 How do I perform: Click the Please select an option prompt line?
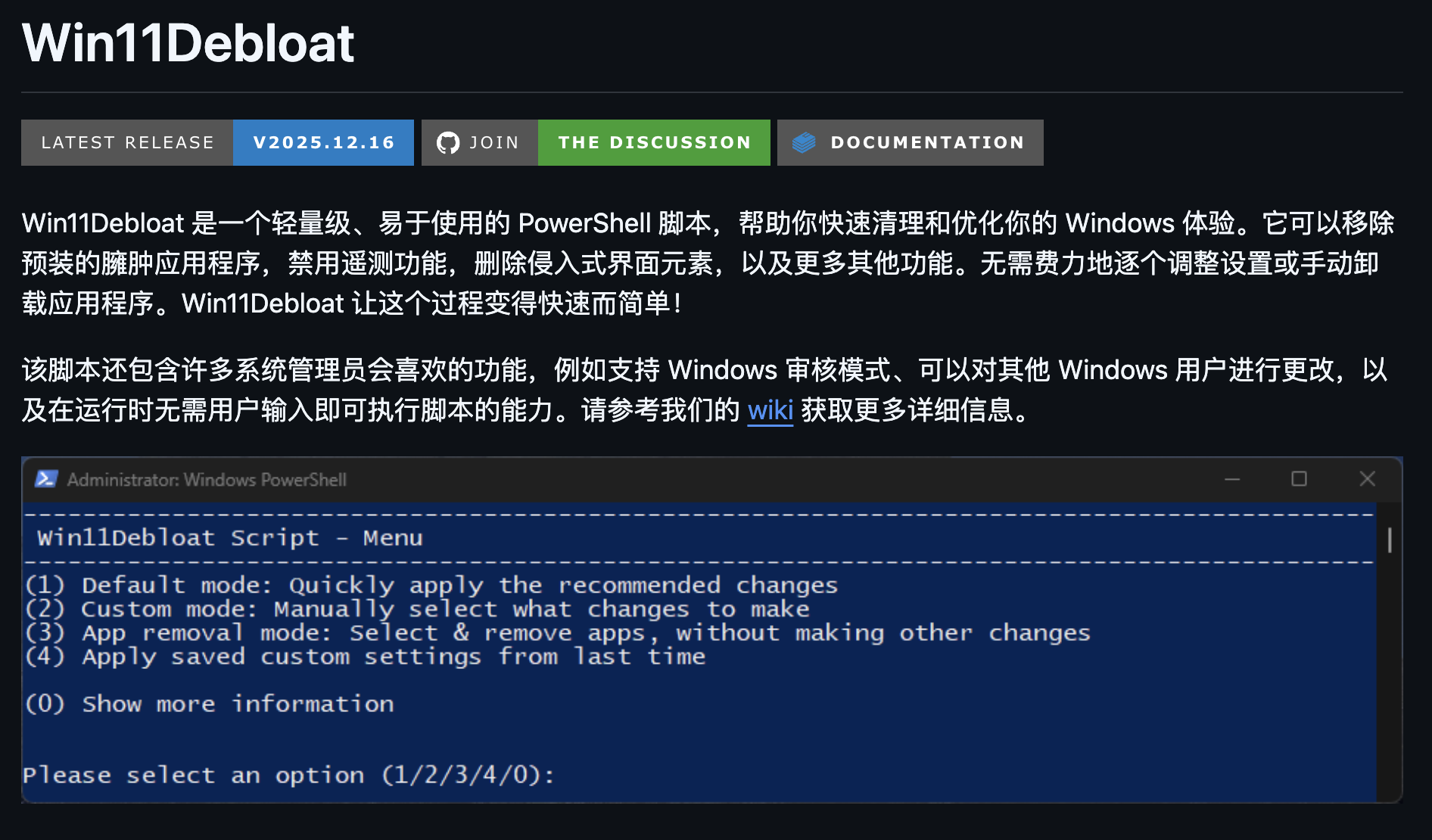coord(286,774)
